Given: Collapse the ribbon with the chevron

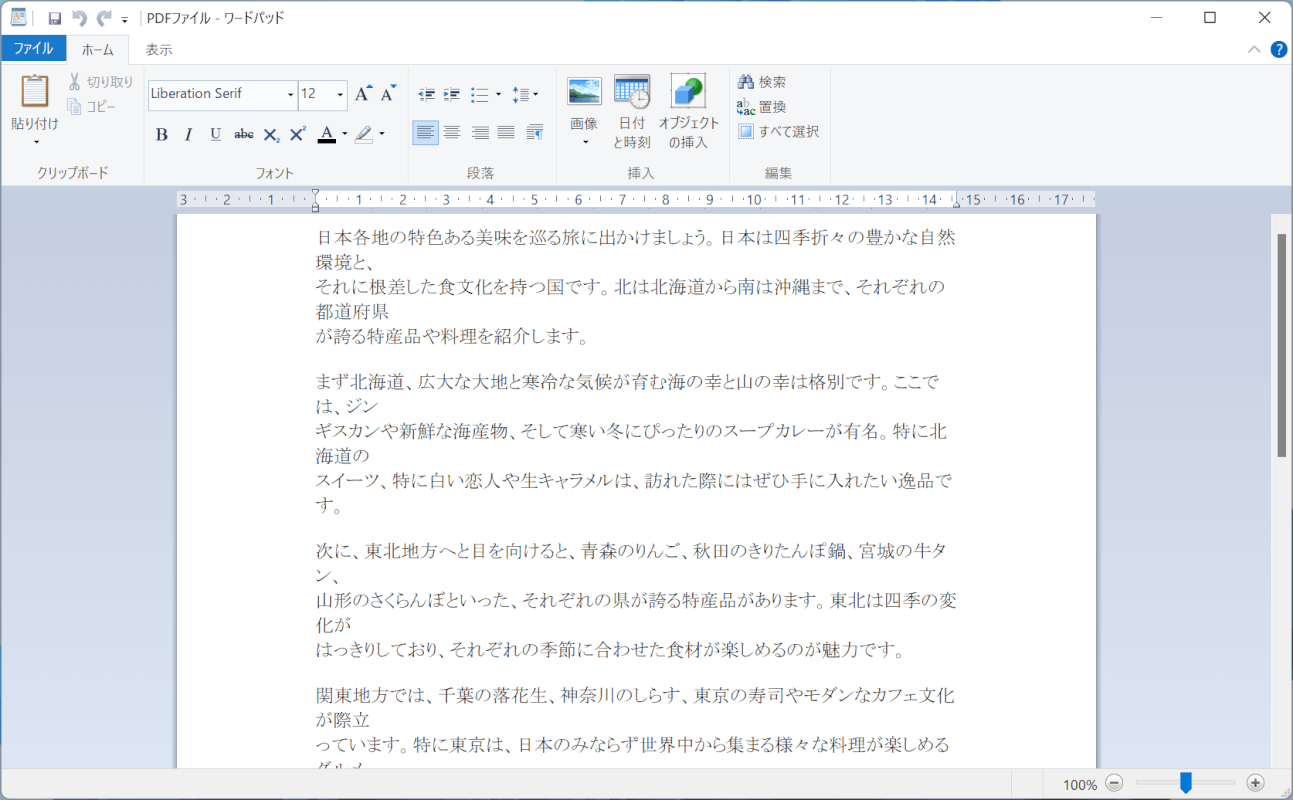Looking at the screenshot, I should pos(1254,49).
